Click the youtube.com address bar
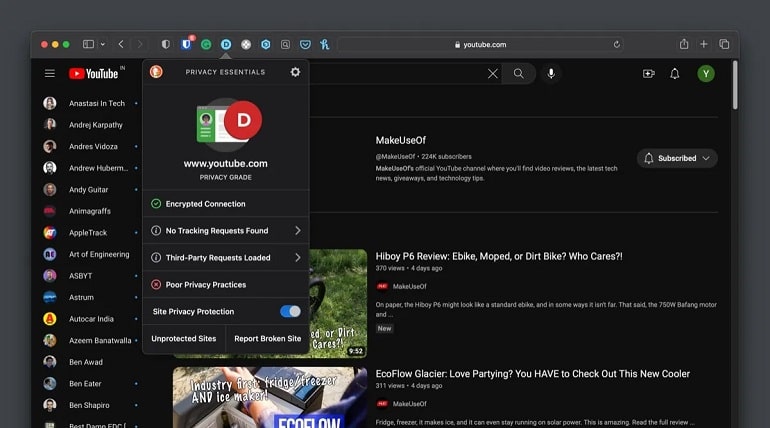This screenshot has height=428, width=770. pos(480,44)
